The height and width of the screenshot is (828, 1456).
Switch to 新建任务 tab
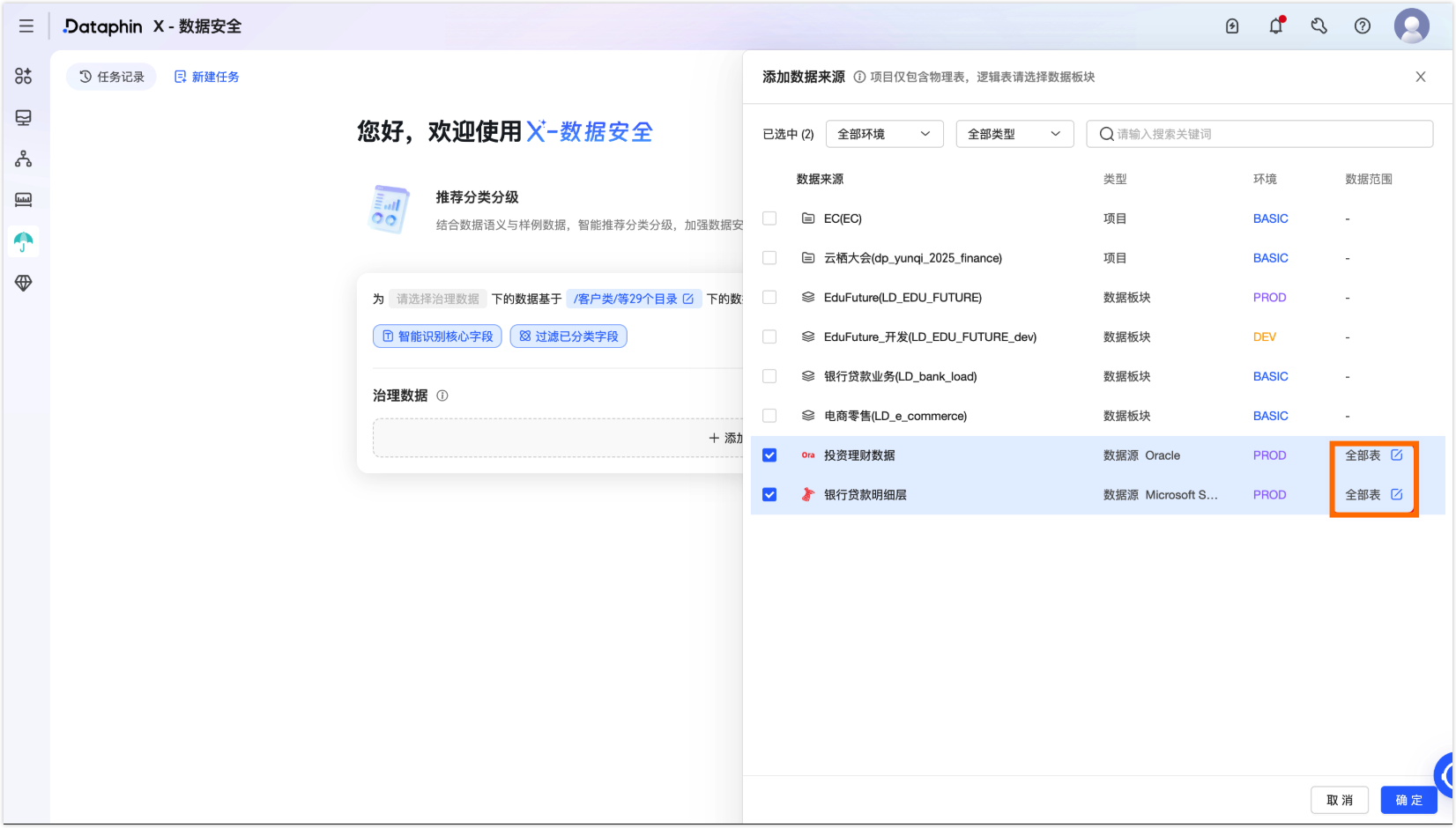(x=207, y=77)
